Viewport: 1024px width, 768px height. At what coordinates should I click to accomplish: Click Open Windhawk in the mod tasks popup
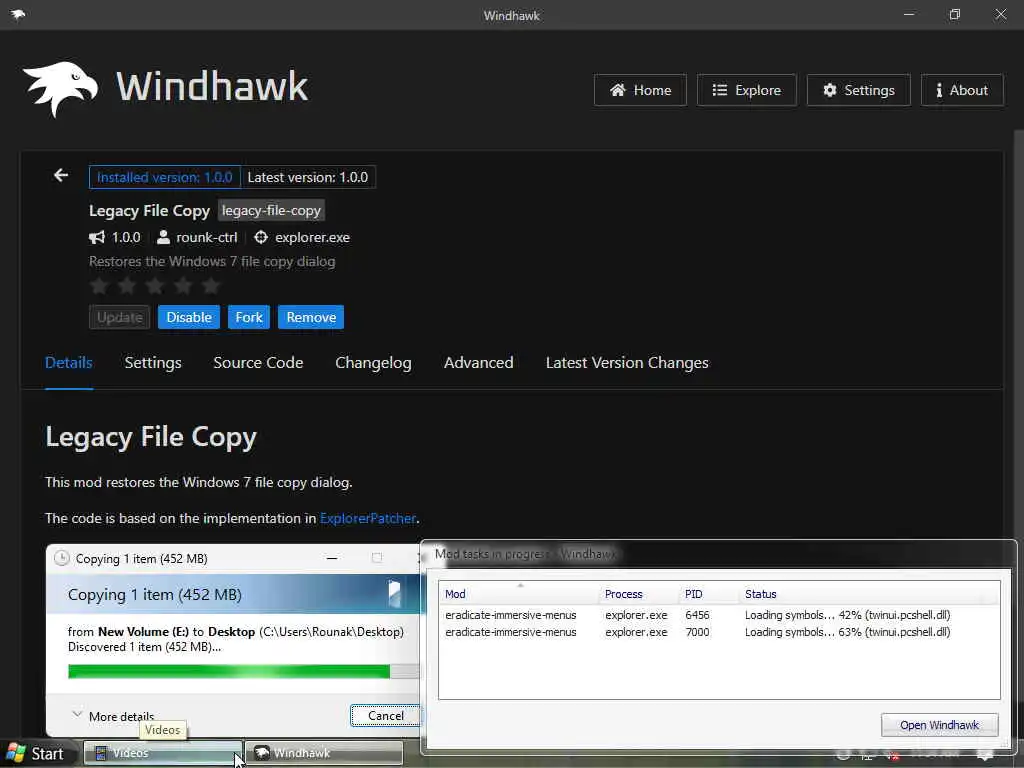tap(939, 725)
